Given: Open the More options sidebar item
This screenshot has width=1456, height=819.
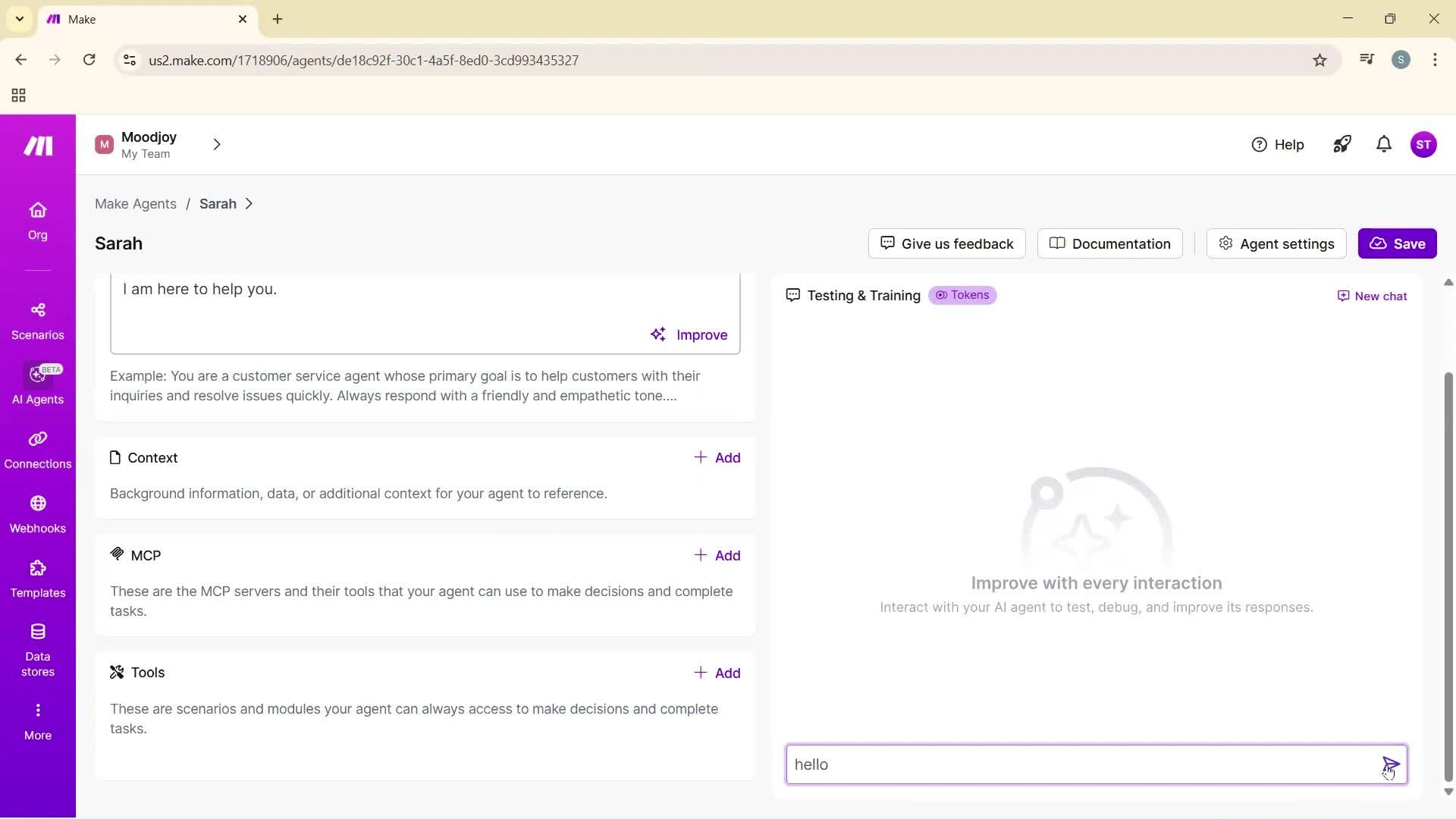Looking at the screenshot, I should (x=37, y=719).
